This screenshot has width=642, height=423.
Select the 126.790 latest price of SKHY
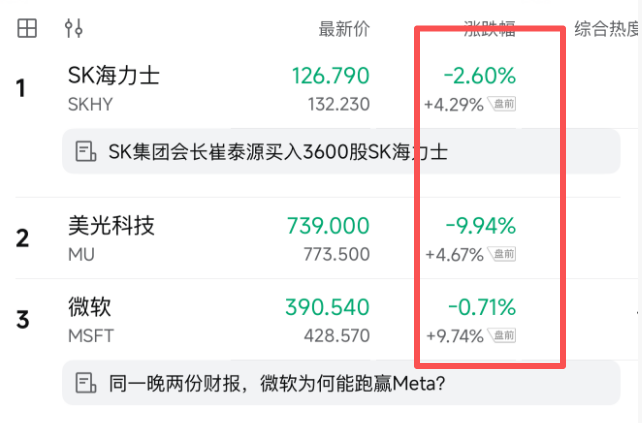[x=331, y=76]
